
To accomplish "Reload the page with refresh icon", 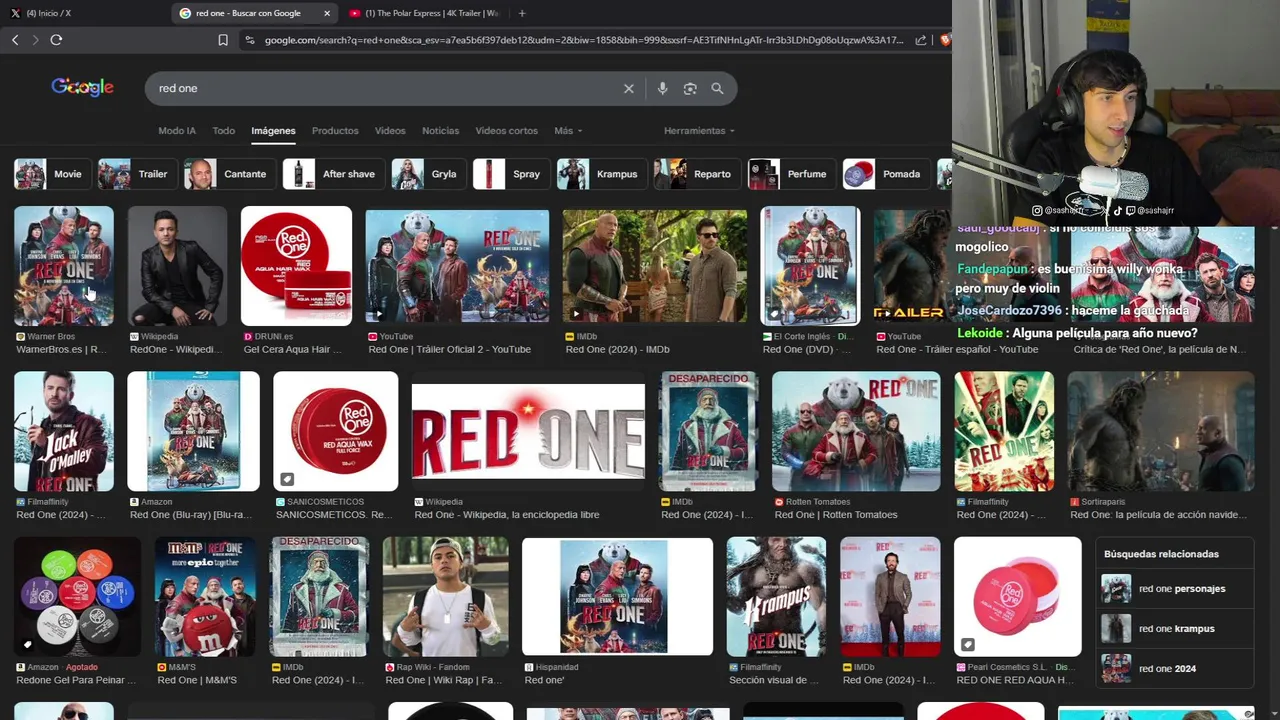I will pos(56,40).
